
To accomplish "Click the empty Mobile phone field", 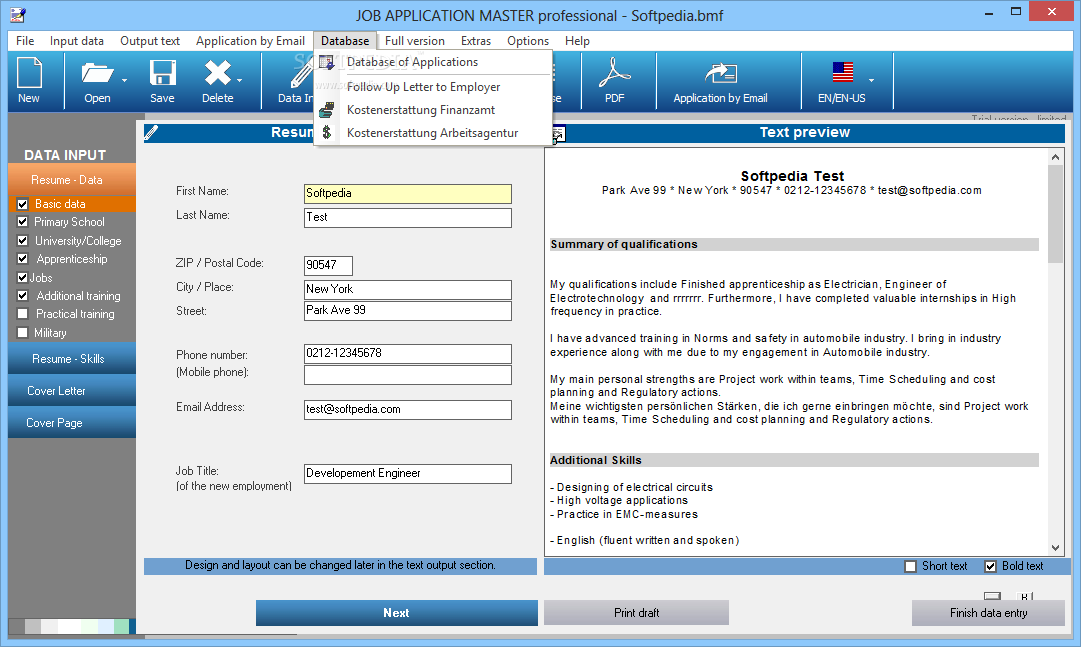I will tap(407, 375).
